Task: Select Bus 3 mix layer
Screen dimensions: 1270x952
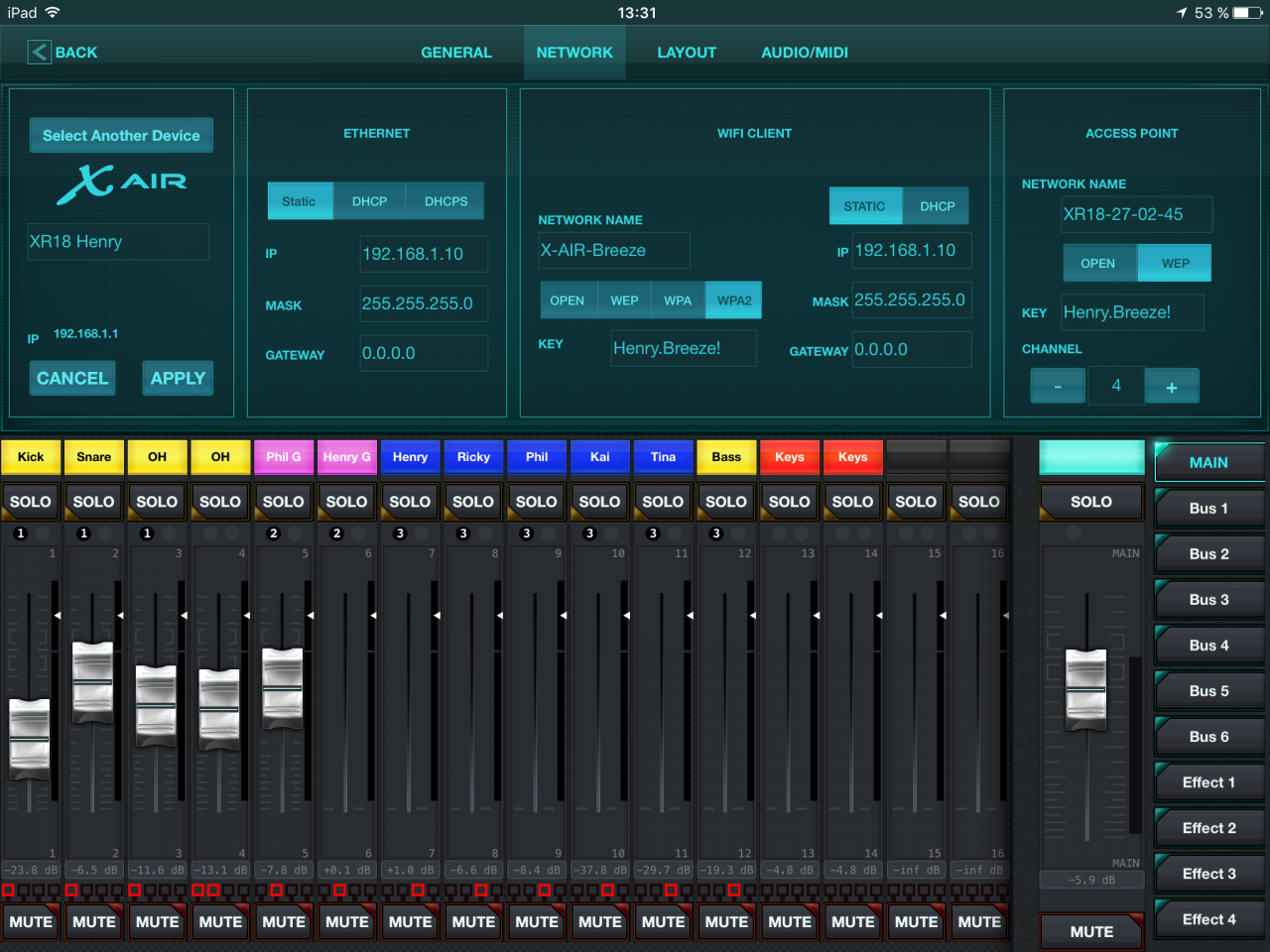Action: click(x=1208, y=600)
